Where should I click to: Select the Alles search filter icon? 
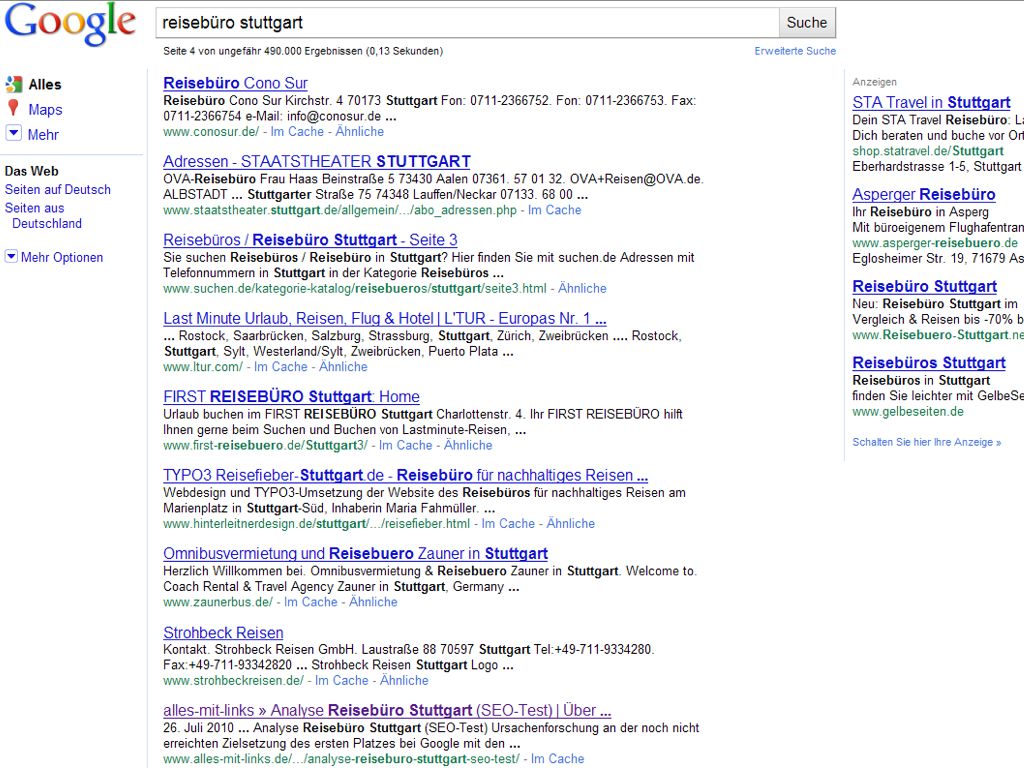[x=14, y=85]
